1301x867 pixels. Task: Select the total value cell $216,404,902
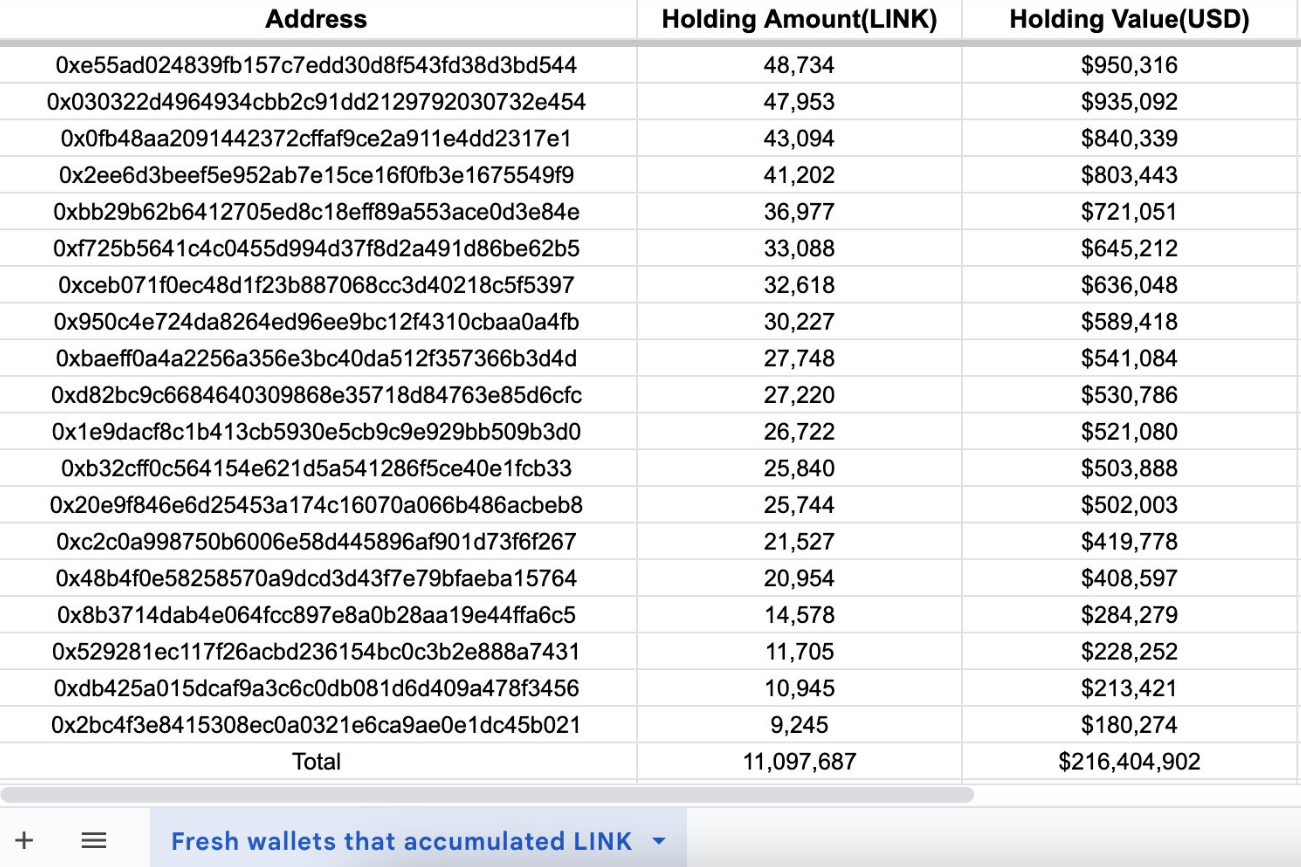tap(1129, 762)
